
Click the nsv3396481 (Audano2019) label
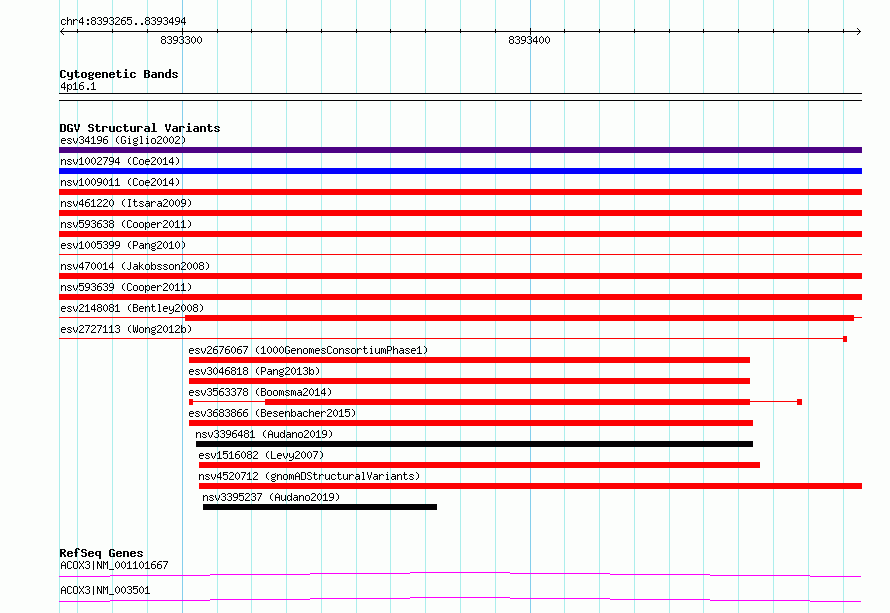264,434
